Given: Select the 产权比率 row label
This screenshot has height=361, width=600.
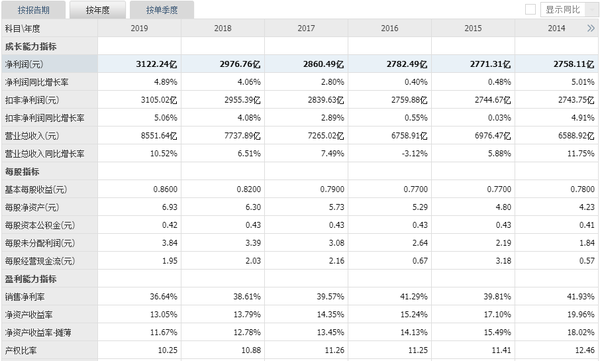Looking at the screenshot, I should tap(21, 350).
